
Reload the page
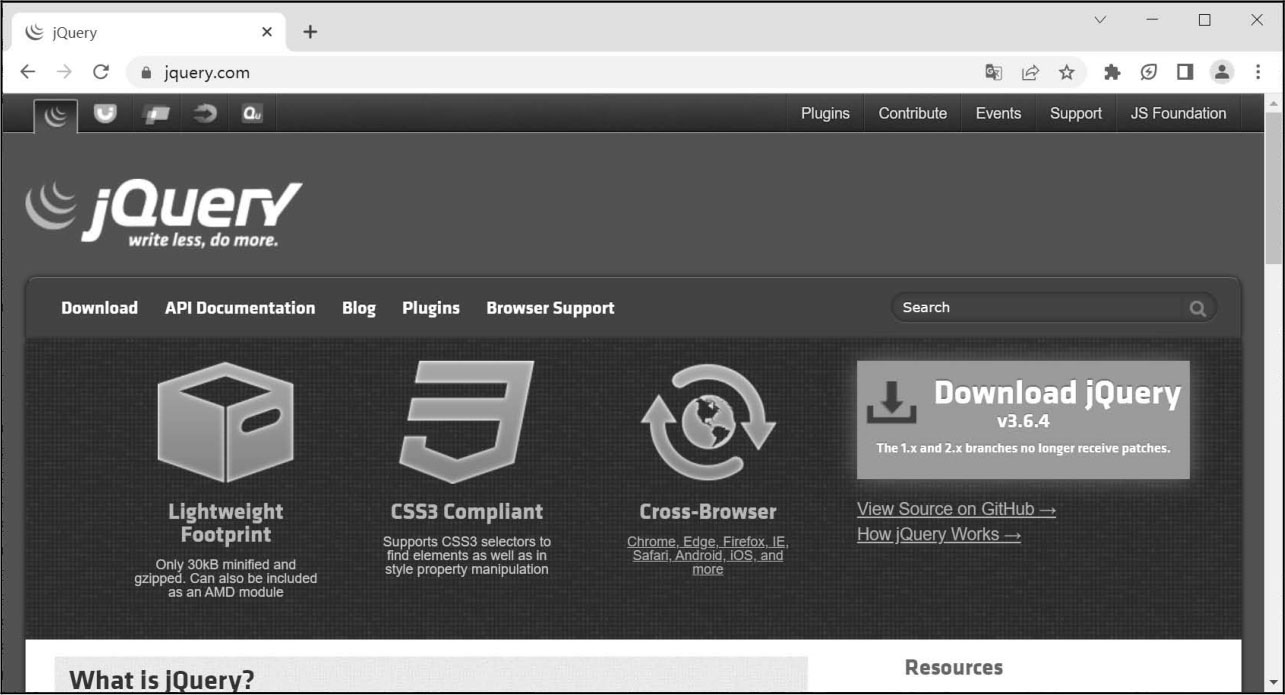click(100, 72)
